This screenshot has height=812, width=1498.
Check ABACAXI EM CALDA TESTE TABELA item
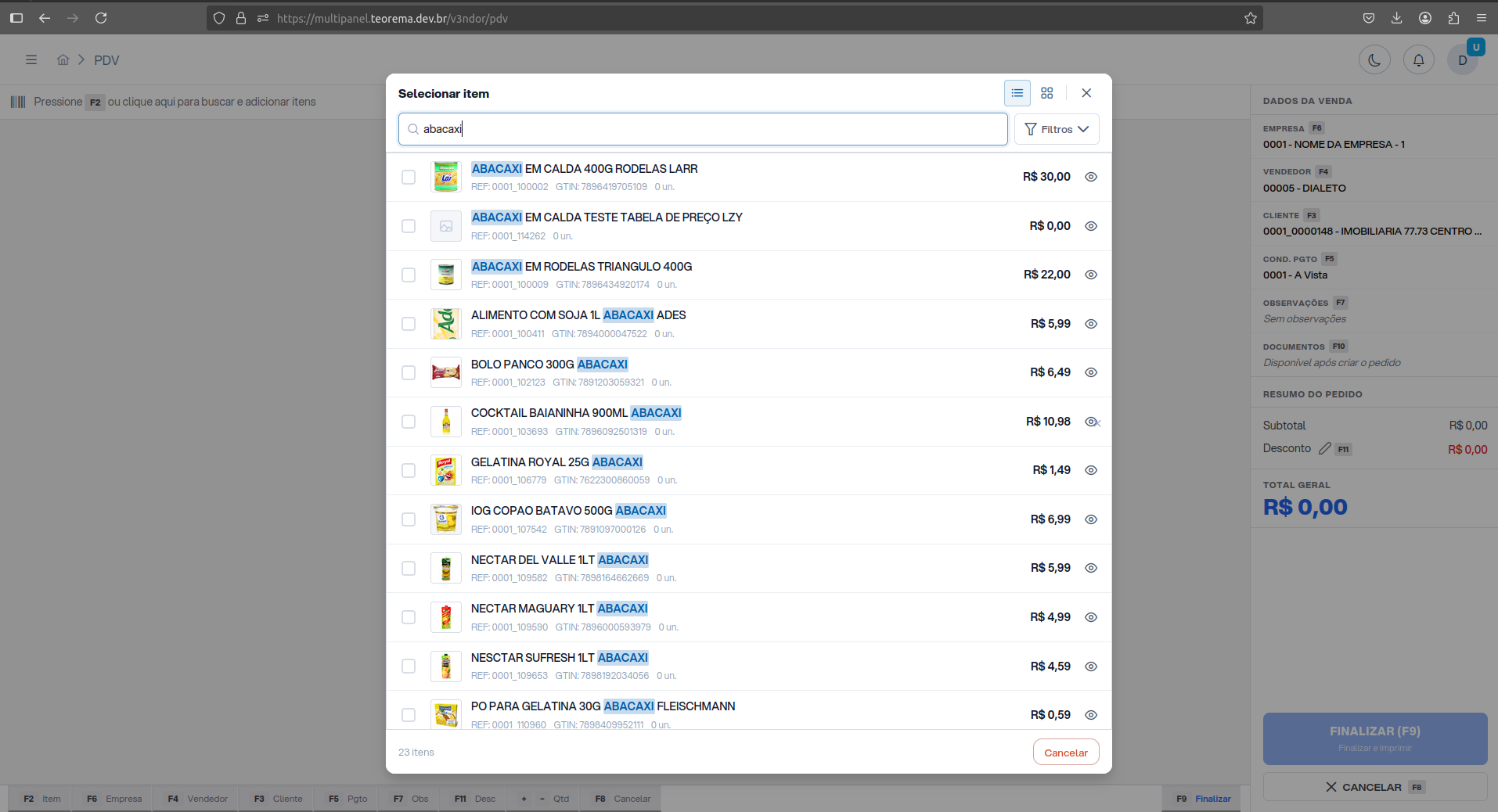coord(409,226)
